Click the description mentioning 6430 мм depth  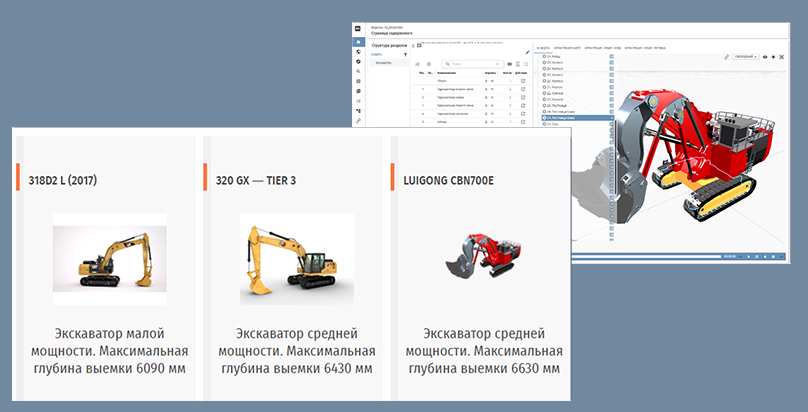(x=297, y=351)
